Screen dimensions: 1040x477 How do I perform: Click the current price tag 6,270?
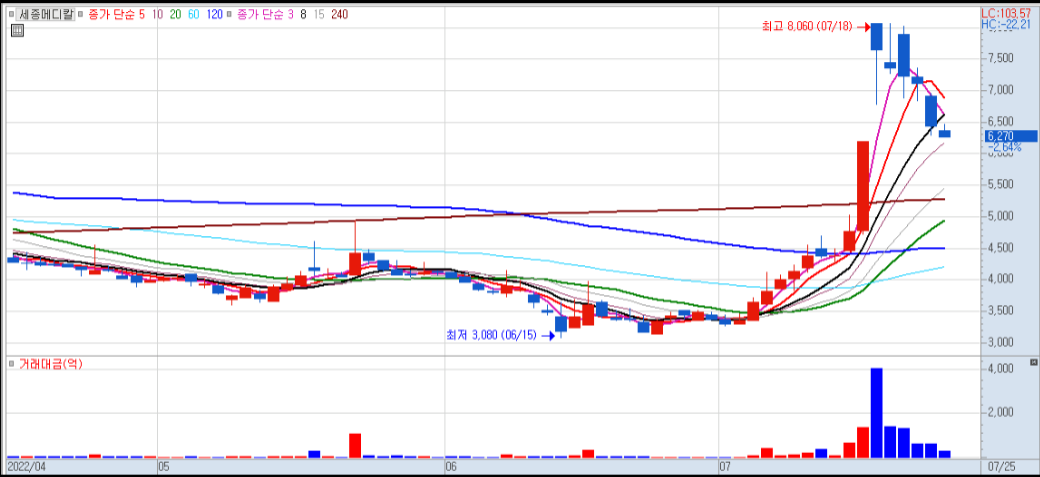point(1011,136)
